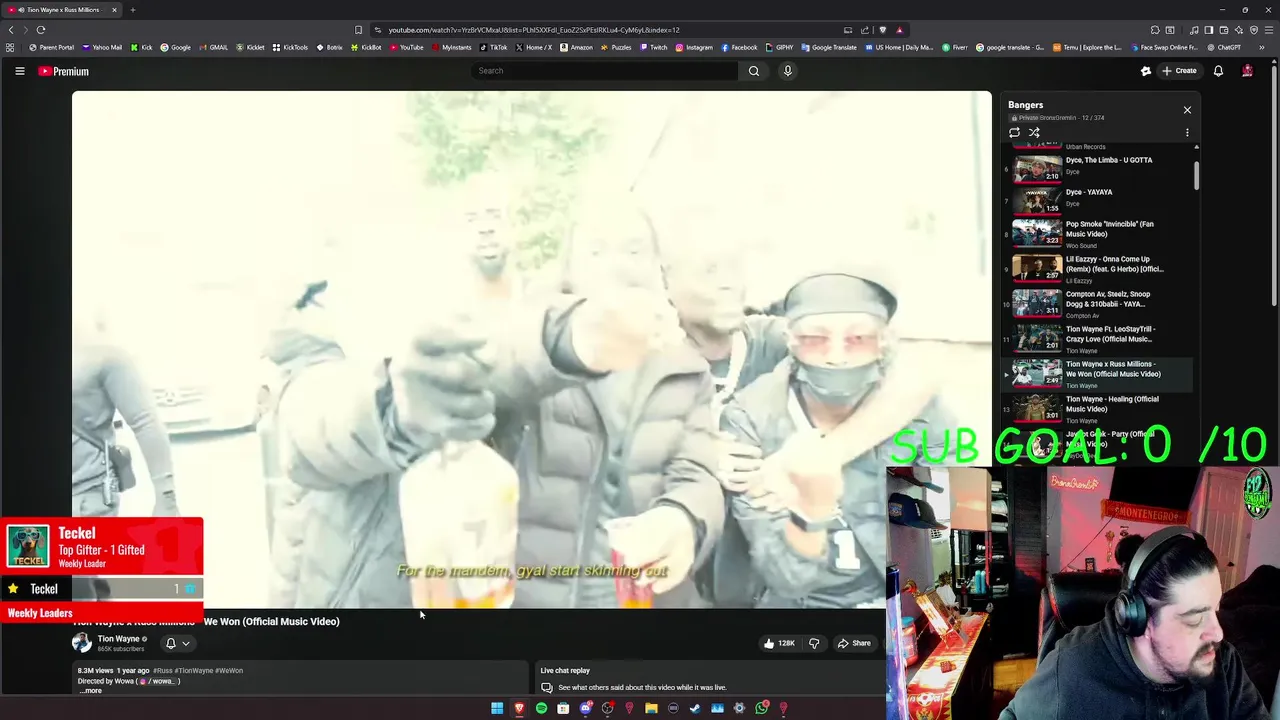Open the Twitch bookmark
This screenshot has width=1280, height=720.
coord(653,47)
